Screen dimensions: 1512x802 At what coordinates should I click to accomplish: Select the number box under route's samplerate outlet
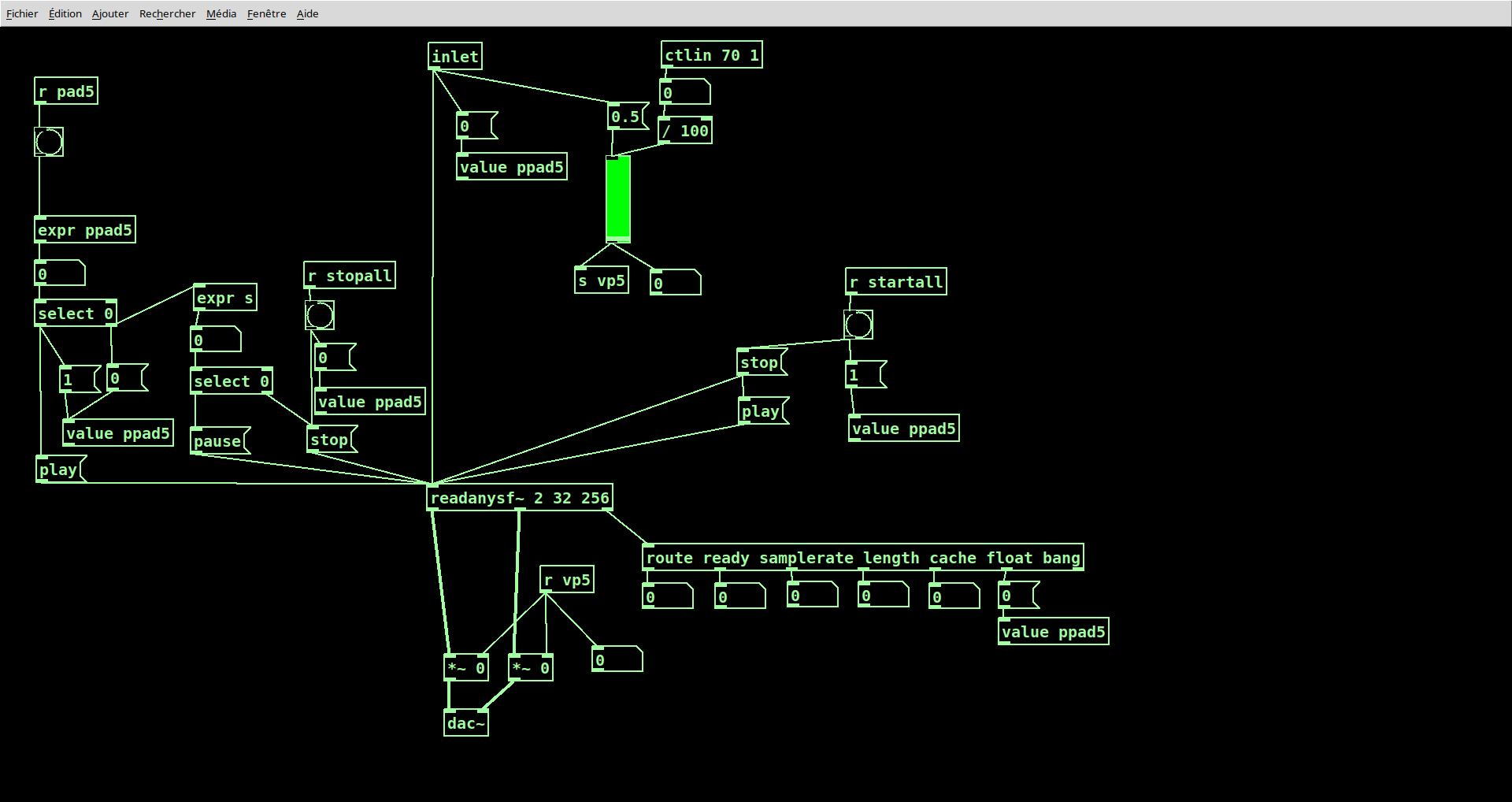pyautogui.click(x=740, y=597)
